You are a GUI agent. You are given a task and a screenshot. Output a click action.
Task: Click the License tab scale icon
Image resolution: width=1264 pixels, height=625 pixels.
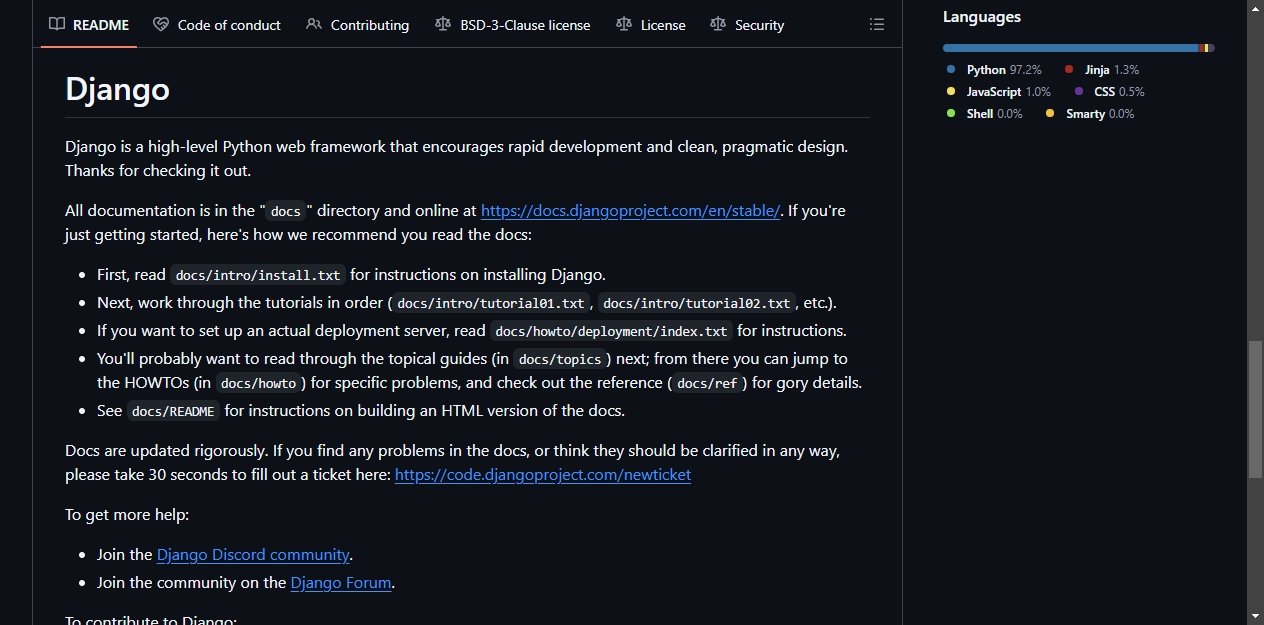pyautogui.click(x=624, y=24)
